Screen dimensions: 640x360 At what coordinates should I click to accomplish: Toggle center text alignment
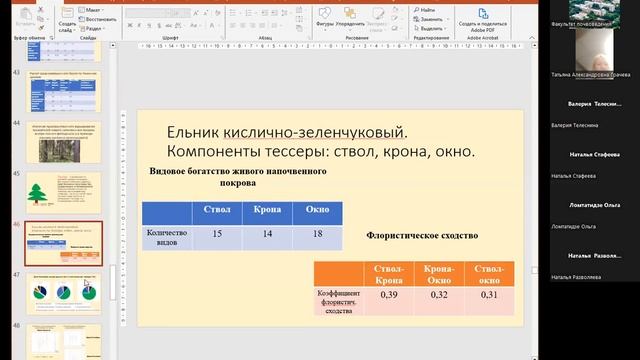[242, 26]
